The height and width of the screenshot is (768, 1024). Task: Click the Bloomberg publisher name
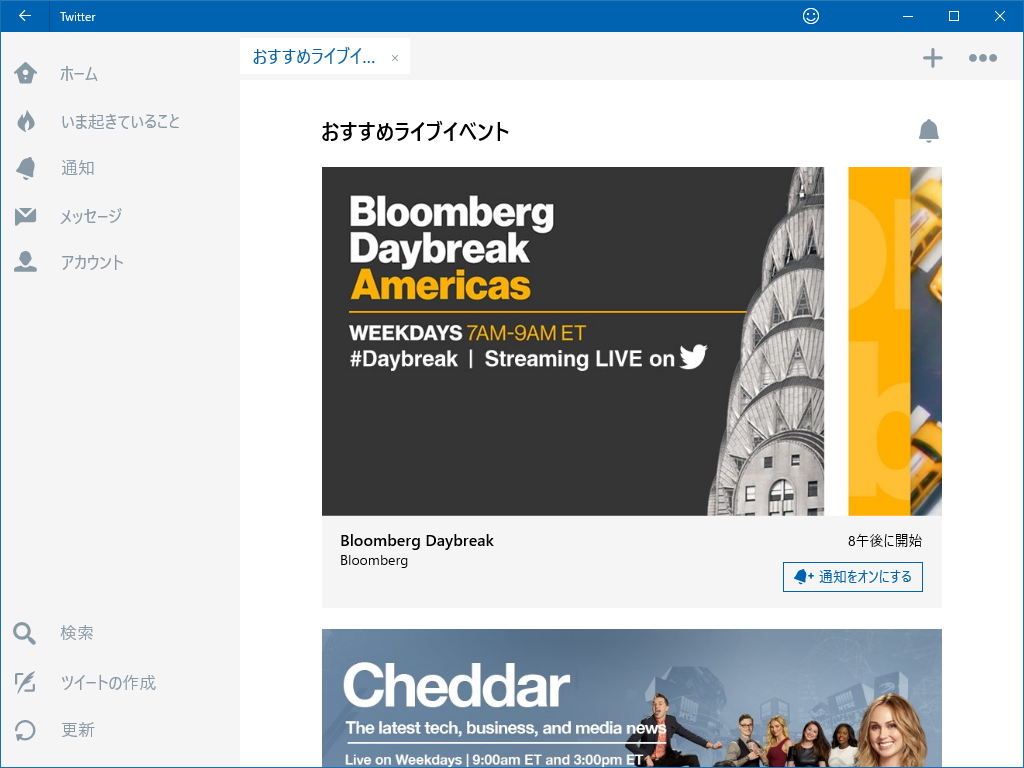(x=374, y=560)
